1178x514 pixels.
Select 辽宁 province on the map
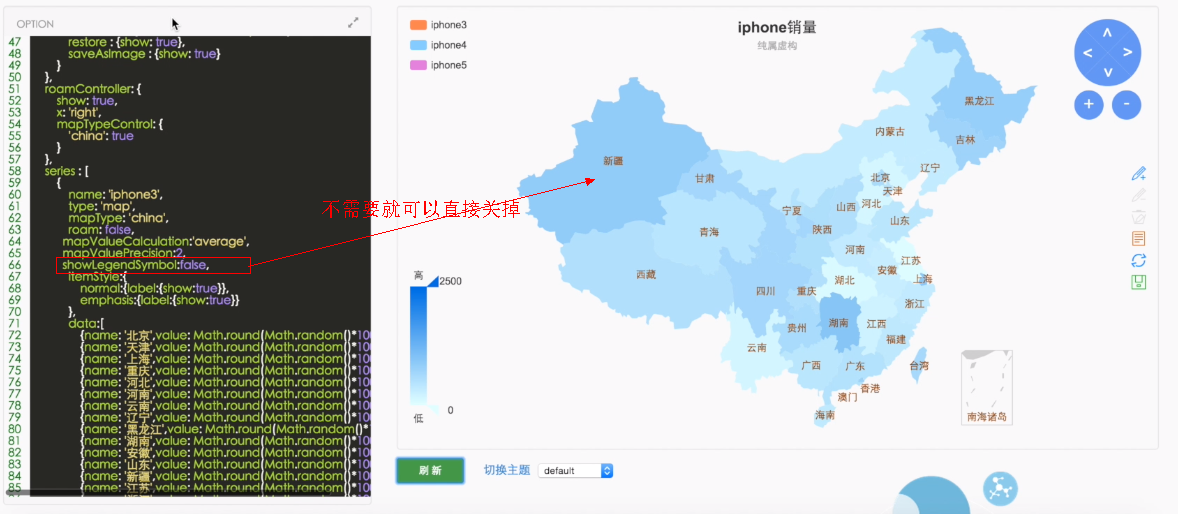point(930,168)
